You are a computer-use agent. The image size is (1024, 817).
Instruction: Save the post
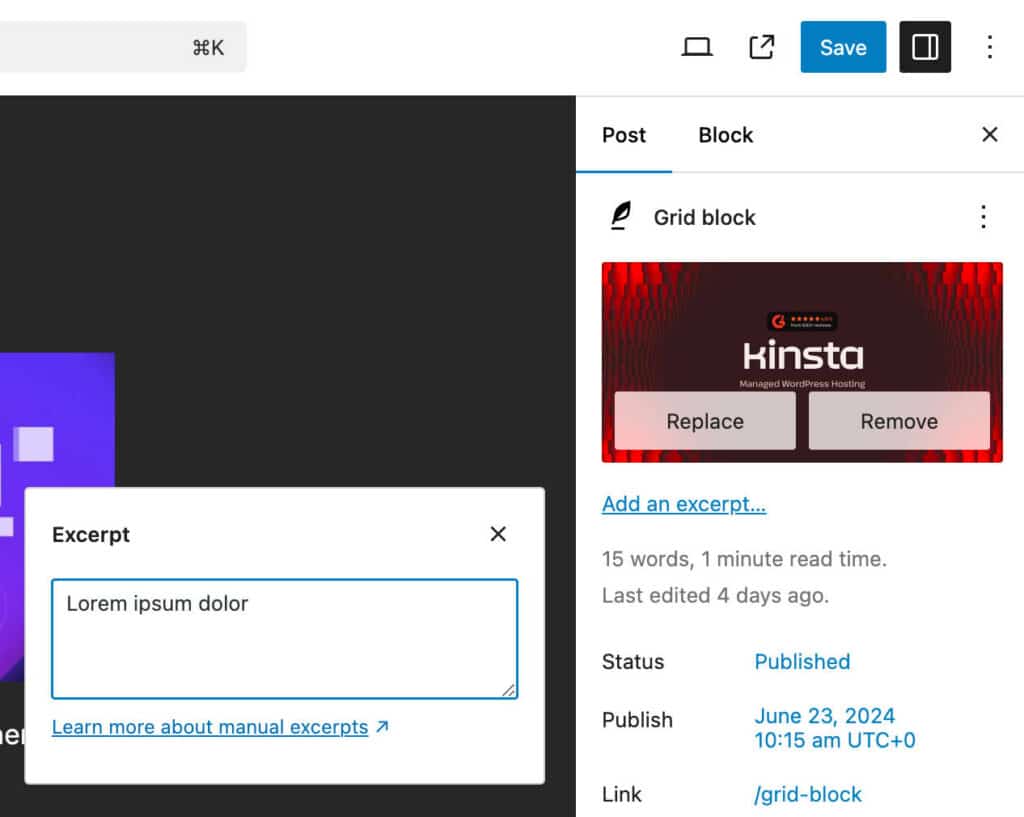[x=842, y=46]
